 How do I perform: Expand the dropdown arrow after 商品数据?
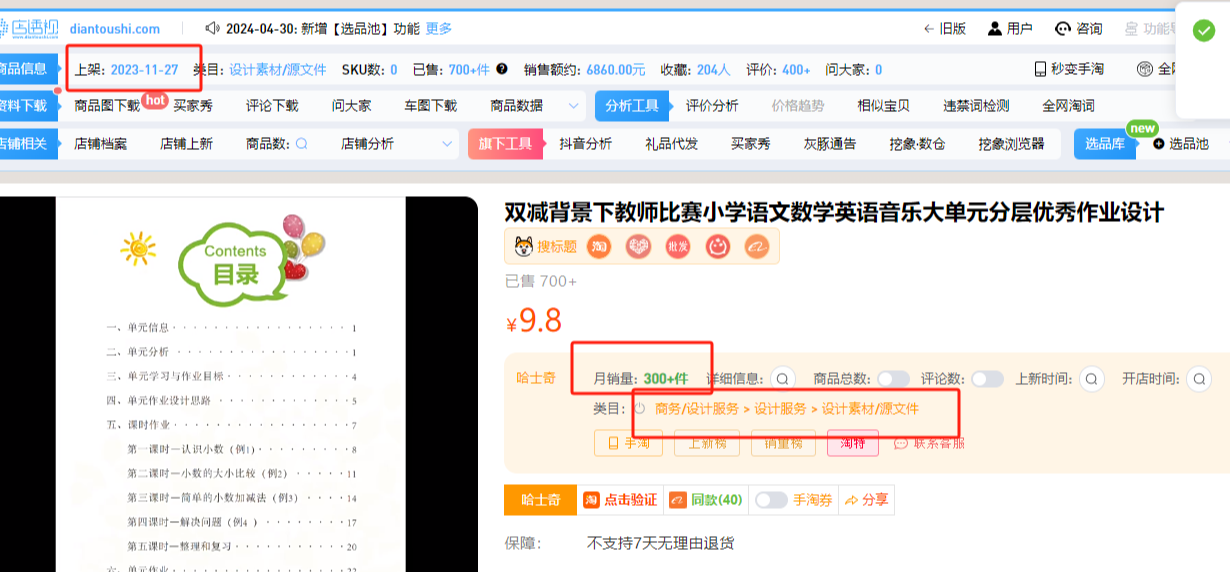573,106
